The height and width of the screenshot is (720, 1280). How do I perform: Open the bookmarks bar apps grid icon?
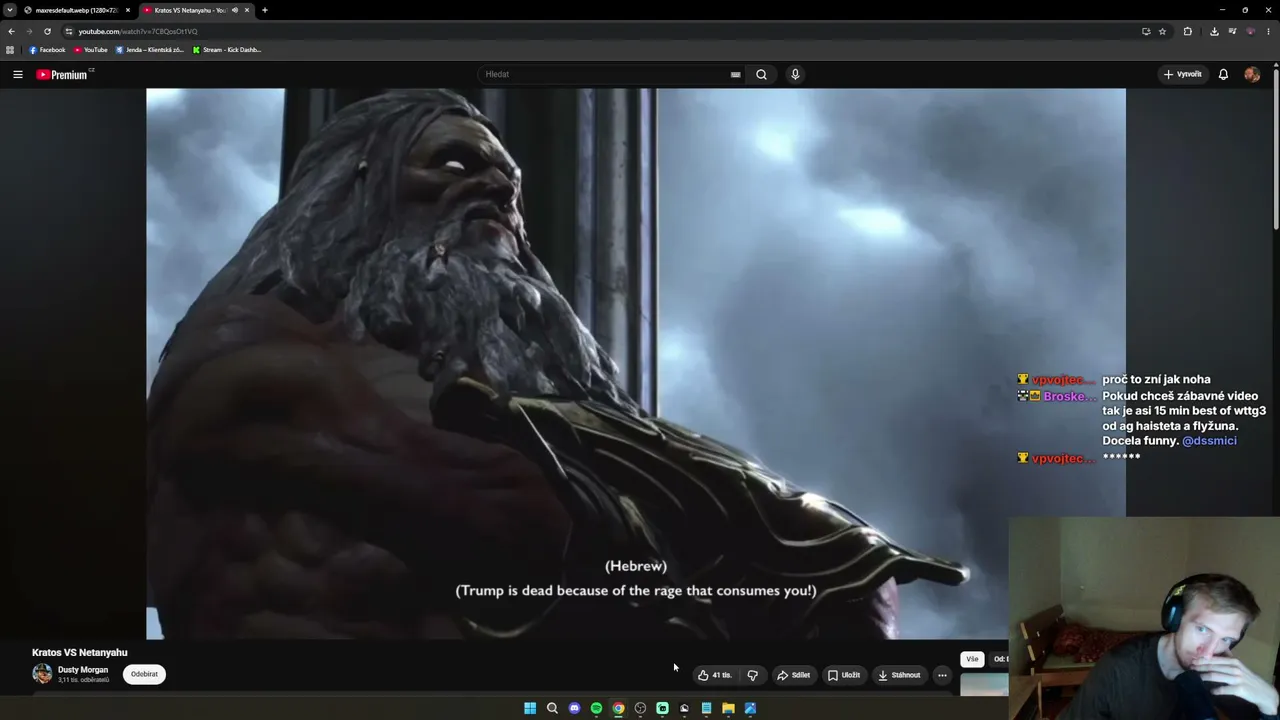point(10,50)
